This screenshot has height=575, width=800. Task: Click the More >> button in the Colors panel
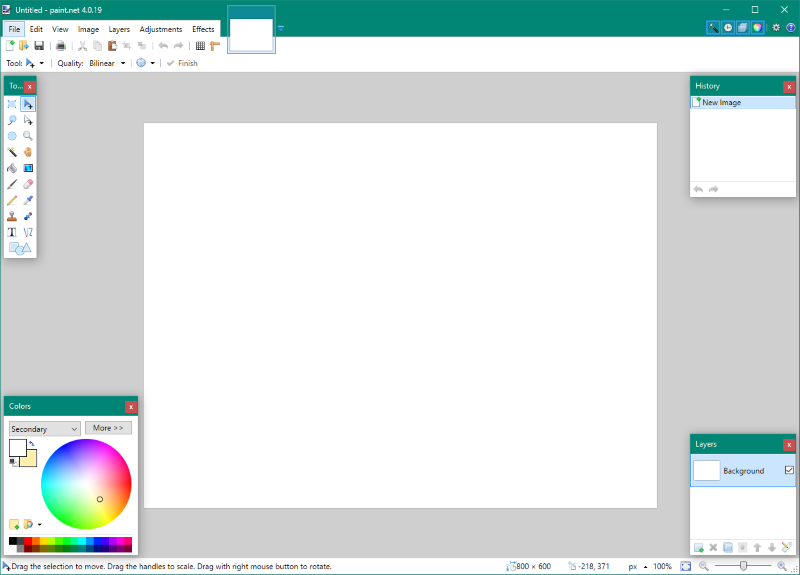point(108,428)
